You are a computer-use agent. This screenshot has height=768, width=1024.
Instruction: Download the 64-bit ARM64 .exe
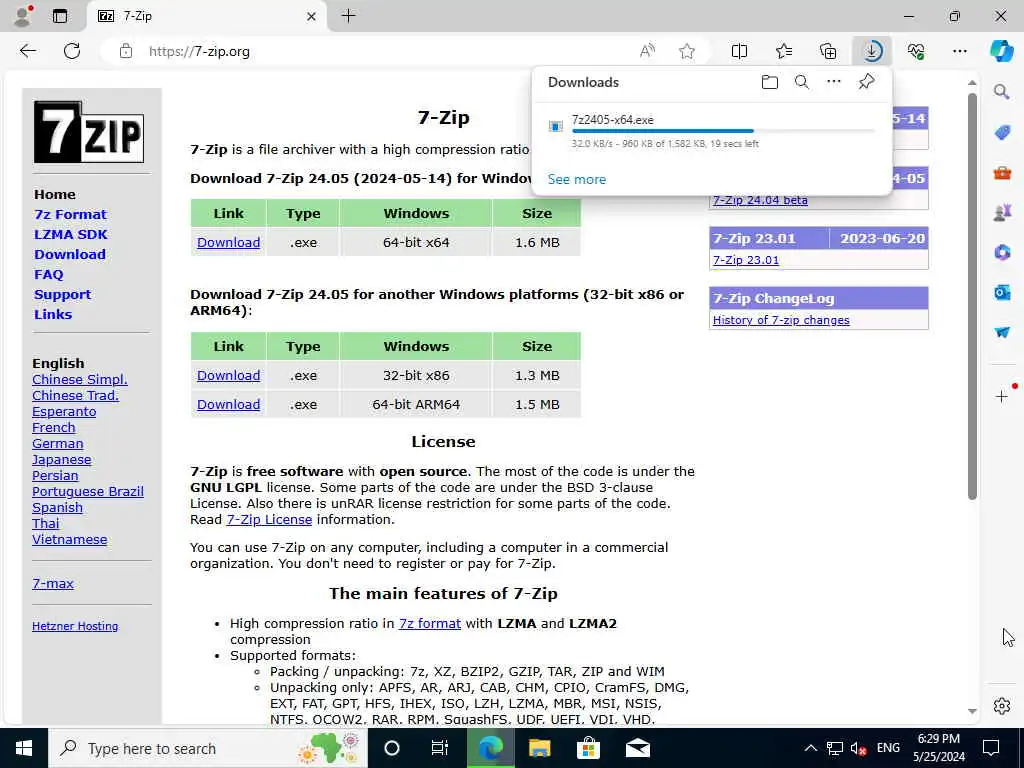pos(229,404)
